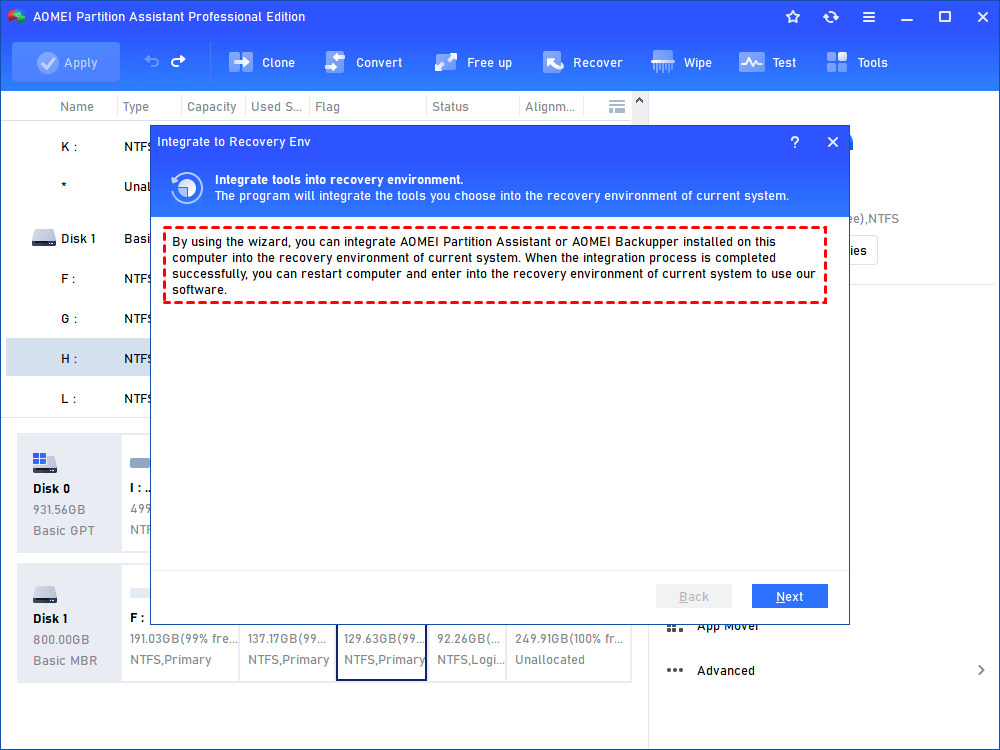This screenshot has height=750, width=1000.
Task: Click the Apply checkmark button
Action: point(66,62)
